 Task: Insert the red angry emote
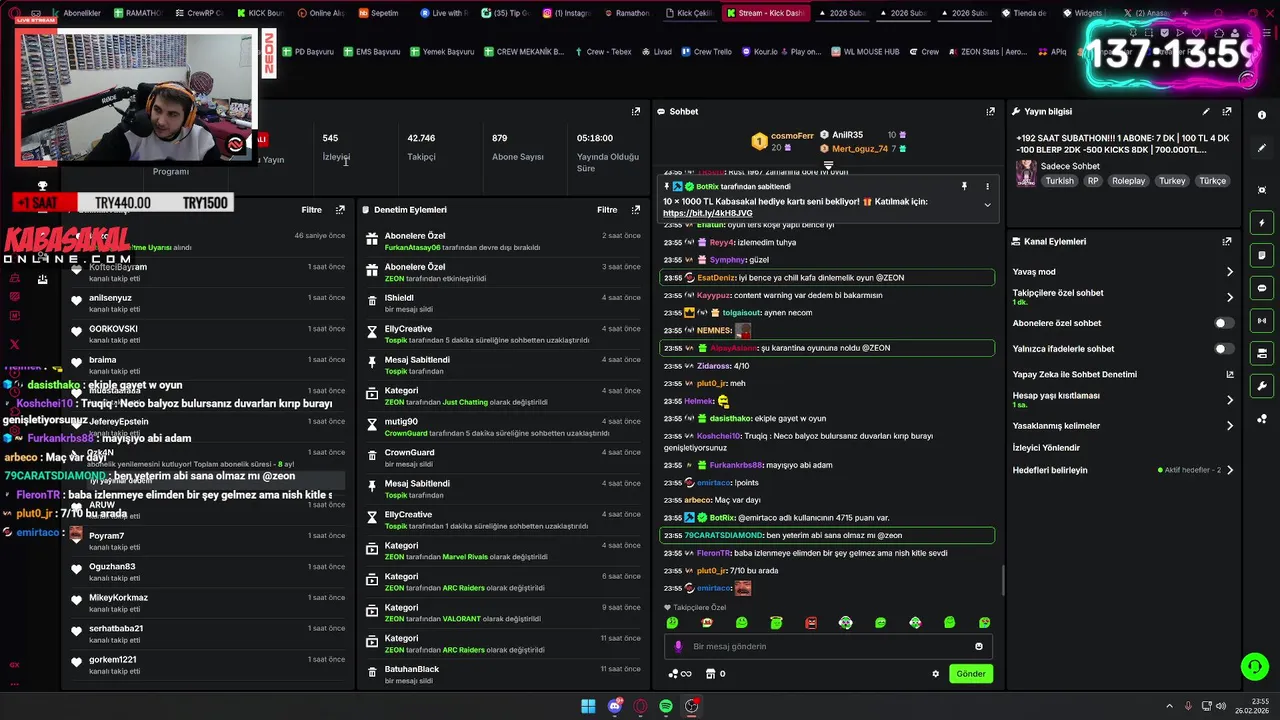[811, 623]
